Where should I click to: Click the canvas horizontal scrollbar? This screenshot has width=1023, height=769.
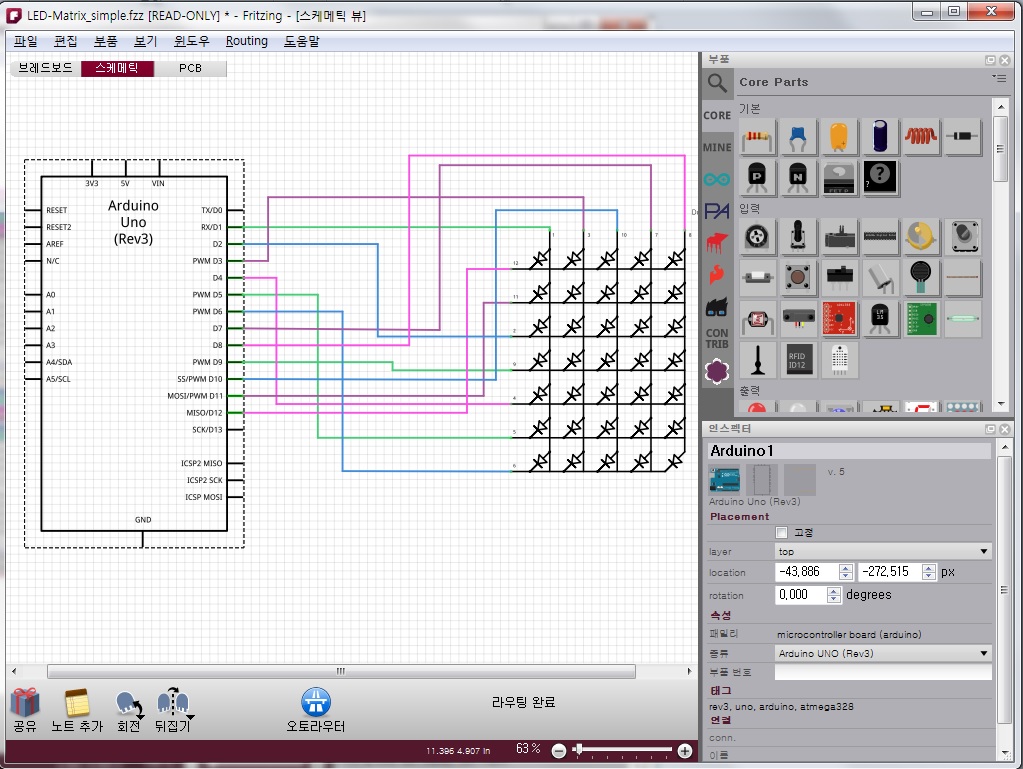tap(341, 671)
